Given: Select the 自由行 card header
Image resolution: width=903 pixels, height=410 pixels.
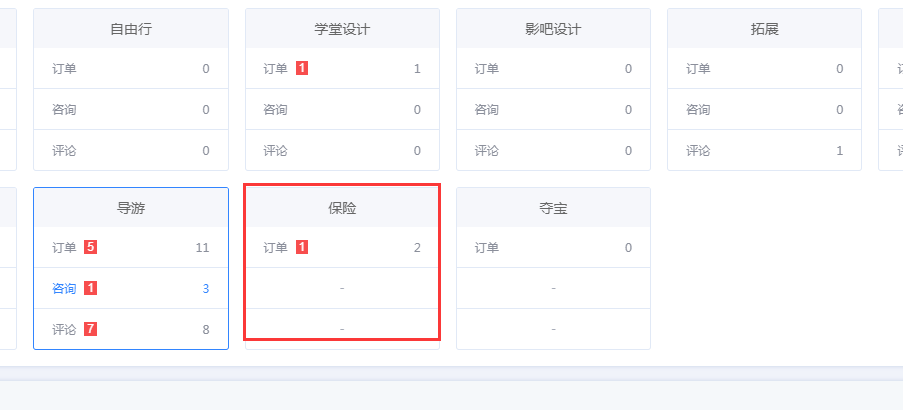Looking at the screenshot, I should pos(131,29).
